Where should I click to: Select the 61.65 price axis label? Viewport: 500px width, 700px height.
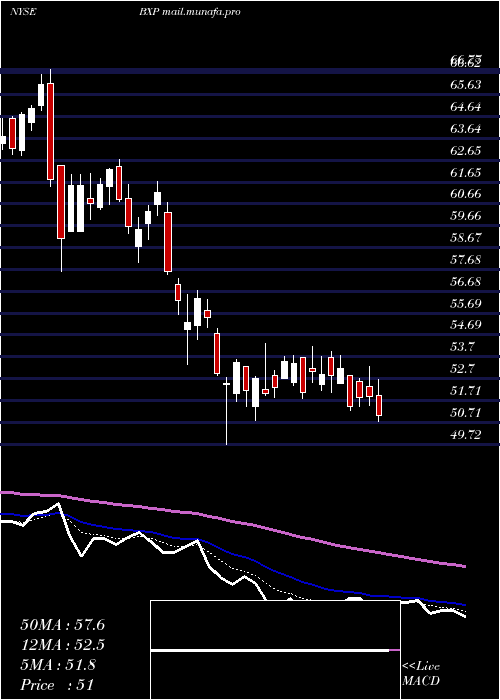tap(466, 172)
